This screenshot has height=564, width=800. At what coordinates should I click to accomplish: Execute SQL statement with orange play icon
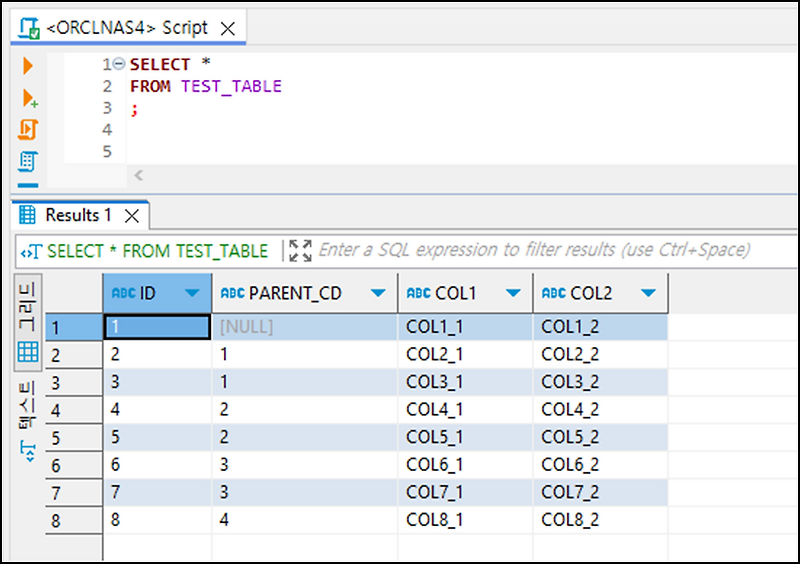(28, 66)
